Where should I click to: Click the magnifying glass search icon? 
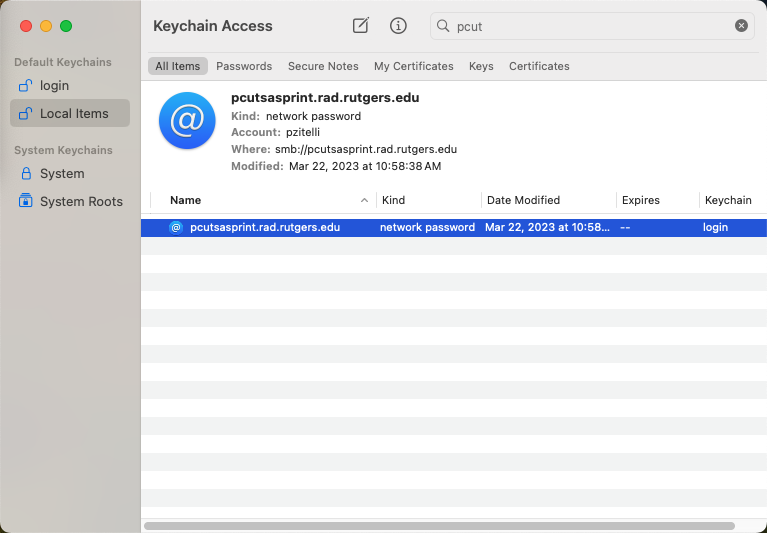point(443,25)
